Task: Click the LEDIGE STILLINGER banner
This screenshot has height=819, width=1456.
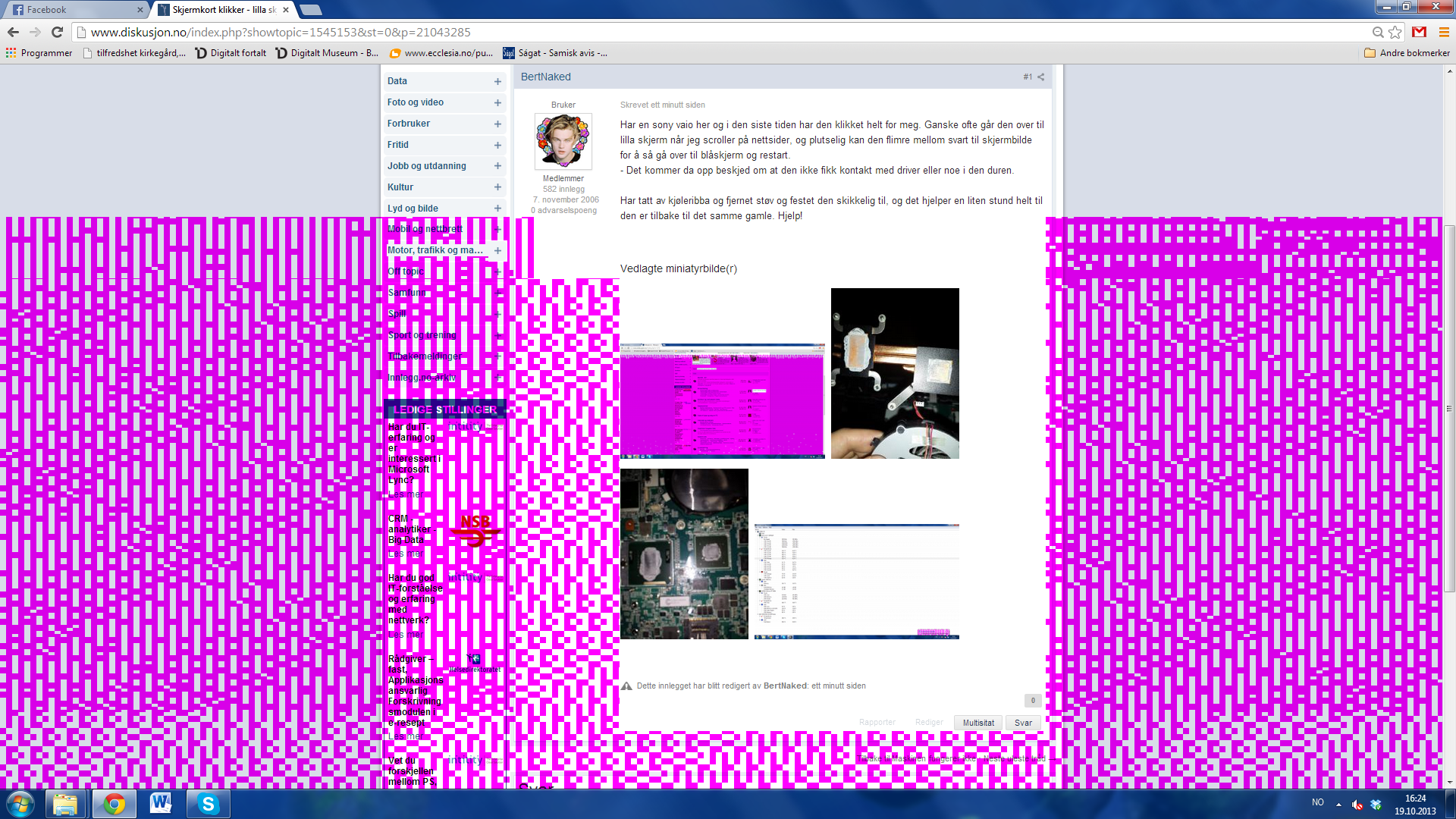Action: [445, 409]
